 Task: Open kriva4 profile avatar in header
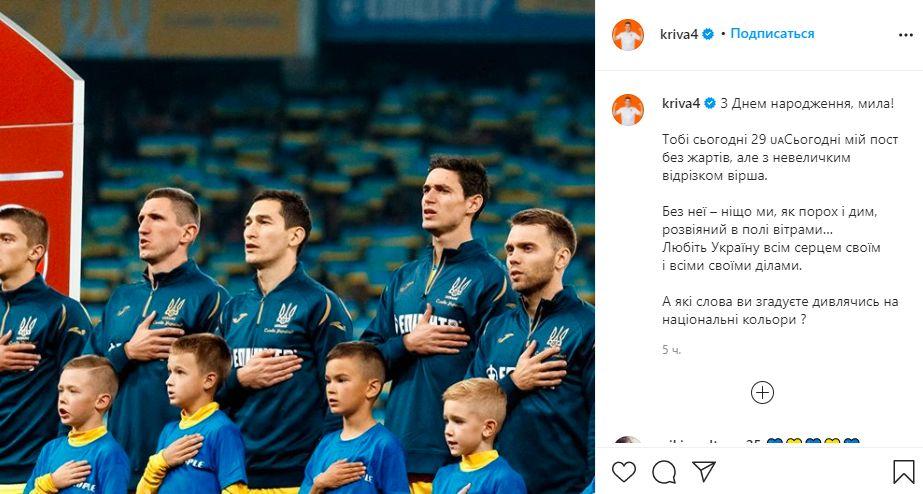click(x=627, y=35)
